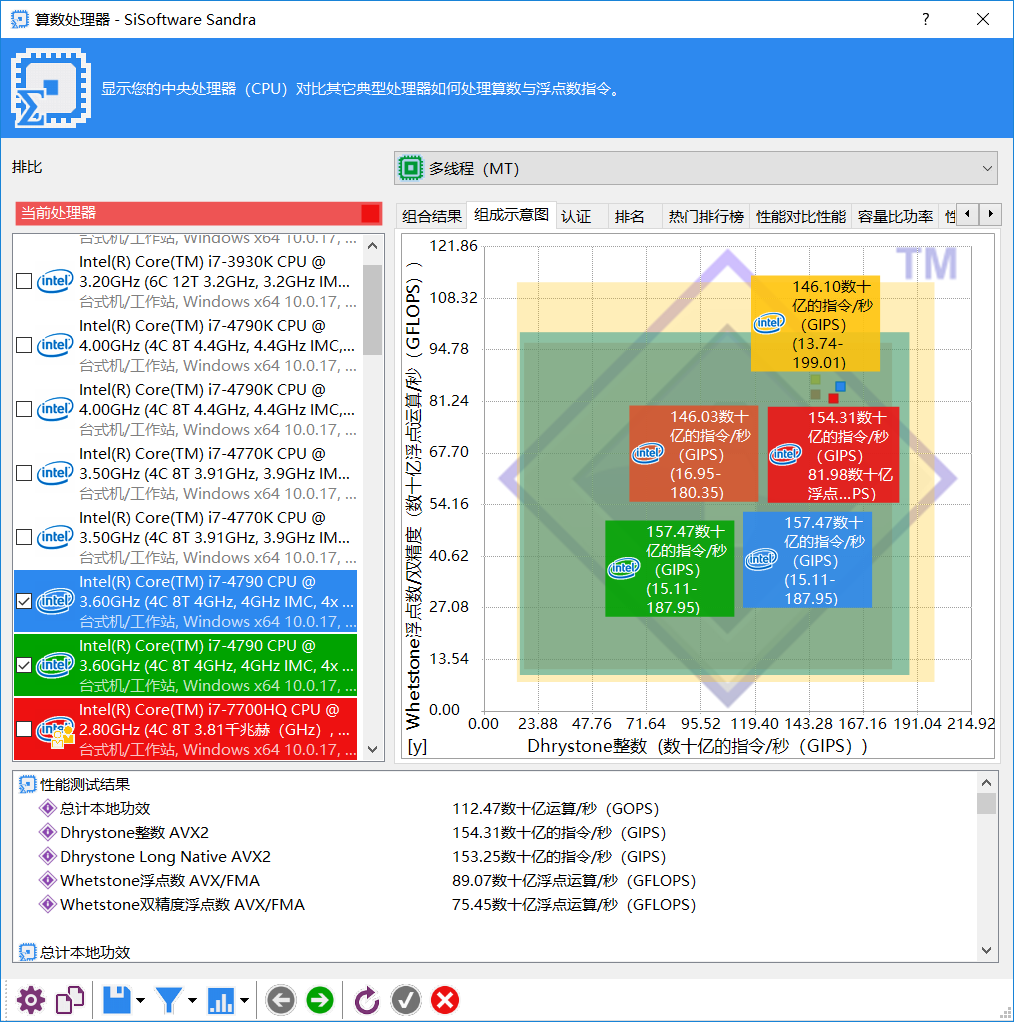Check the first i7-4790K processor checkbox
The image size is (1014, 1022).
coord(24,345)
